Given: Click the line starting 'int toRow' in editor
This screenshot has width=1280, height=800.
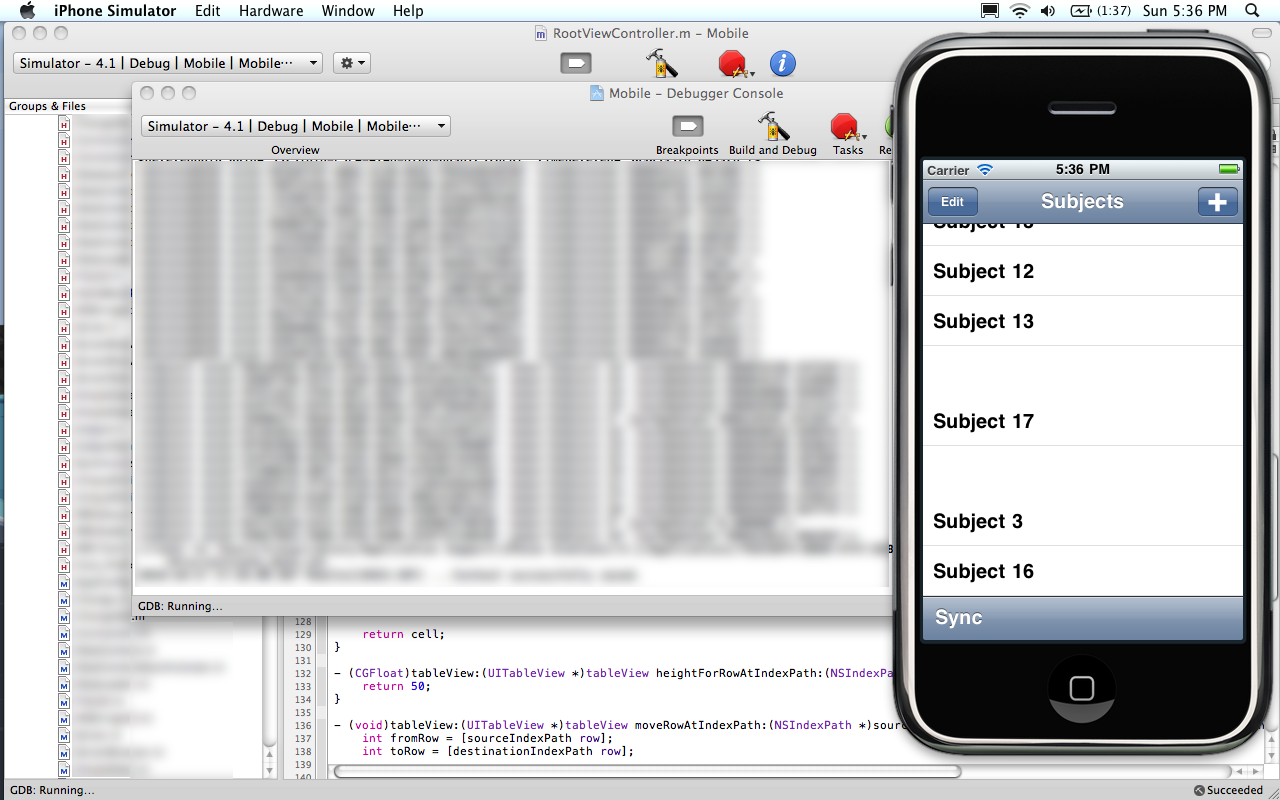Looking at the screenshot, I should [x=497, y=751].
